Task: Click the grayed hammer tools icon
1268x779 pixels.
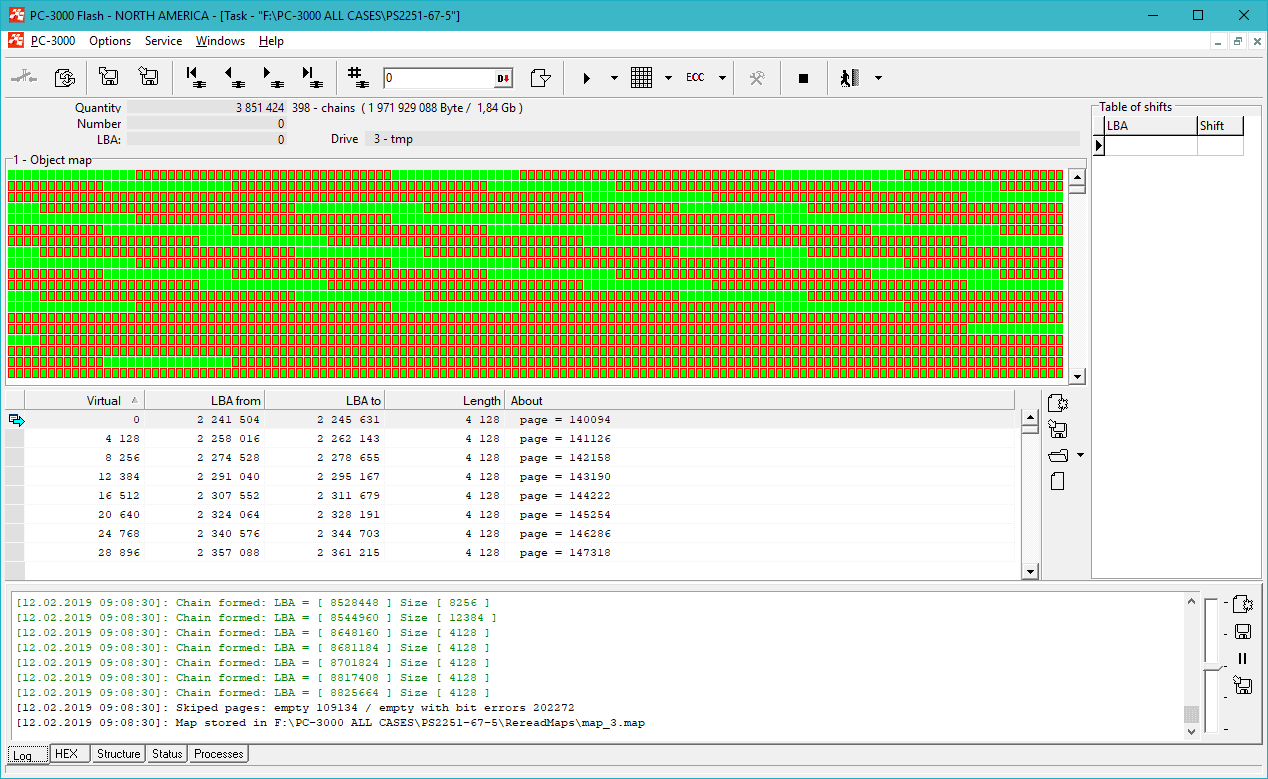Action: coord(757,78)
